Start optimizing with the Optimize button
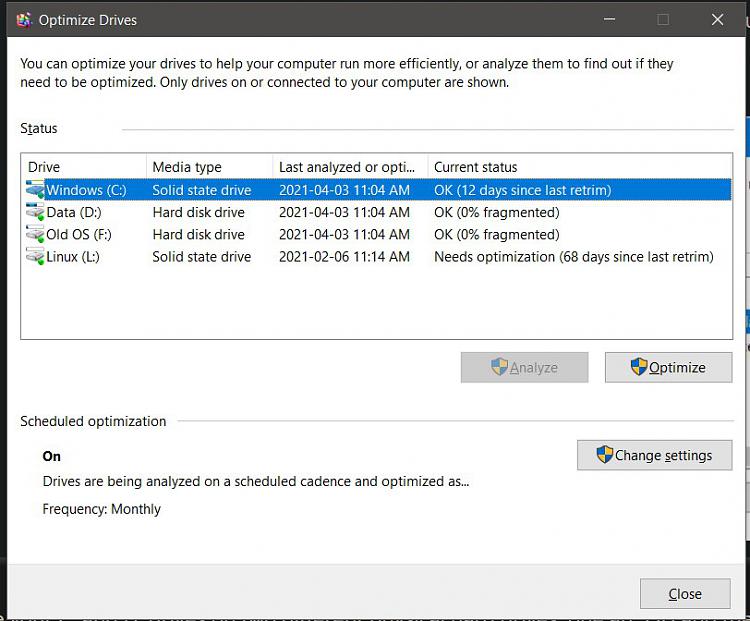The height and width of the screenshot is (621, 750). pyautogui.click(x=668, y=367)
